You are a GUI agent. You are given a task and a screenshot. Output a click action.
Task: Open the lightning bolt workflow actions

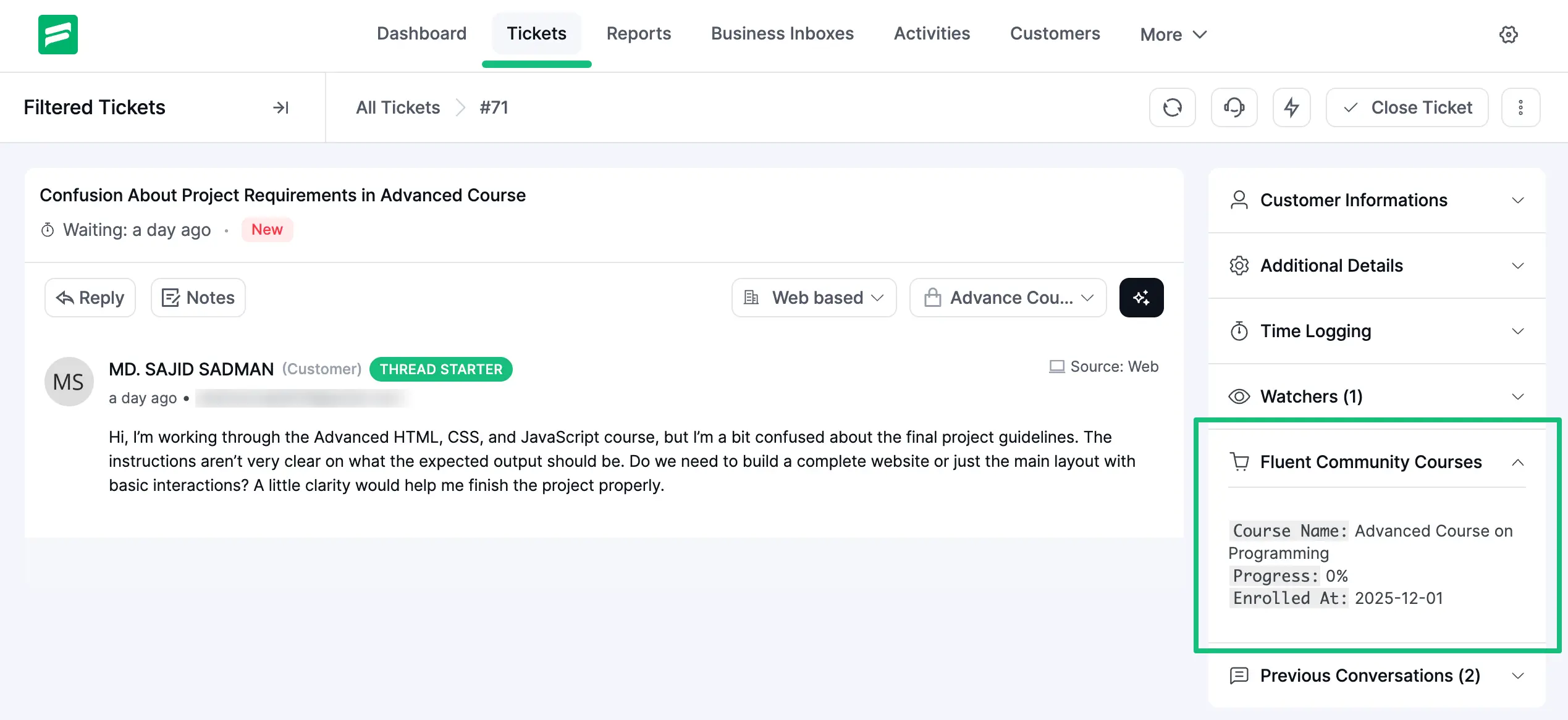[1291, 107]
